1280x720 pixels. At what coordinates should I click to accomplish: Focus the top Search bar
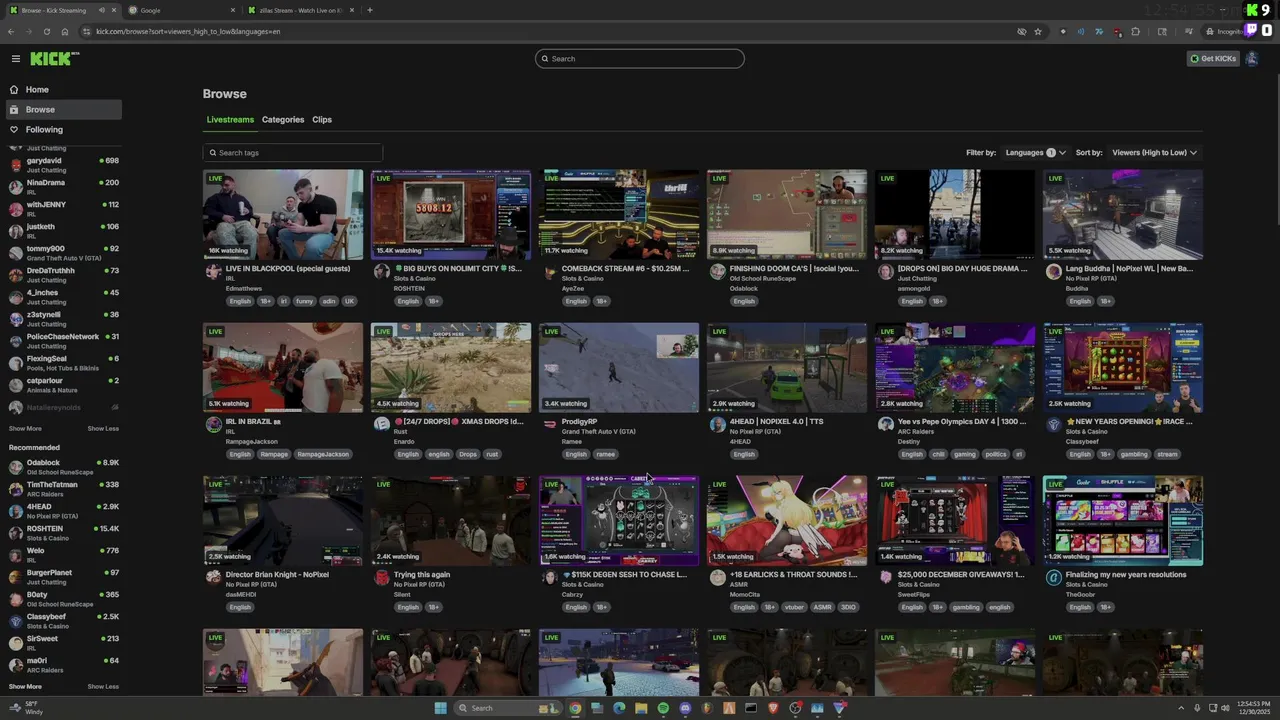pos(640,58)
